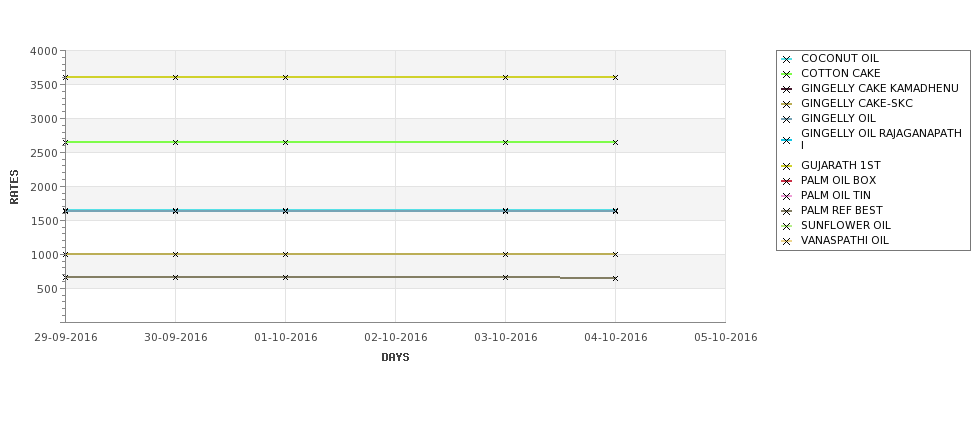Click the 02-10-2016 date axis label

pyautogui.click(x=395, y=337)
